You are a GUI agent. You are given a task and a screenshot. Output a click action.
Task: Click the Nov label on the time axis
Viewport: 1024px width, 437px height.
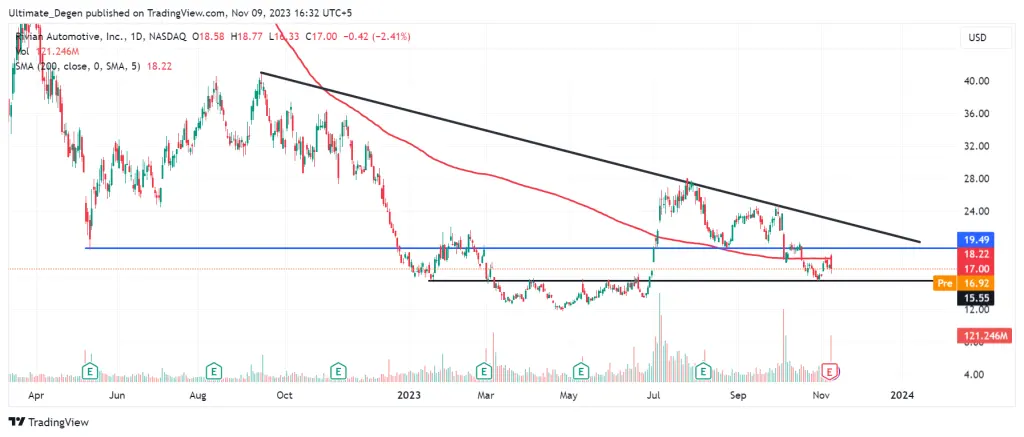820,395
